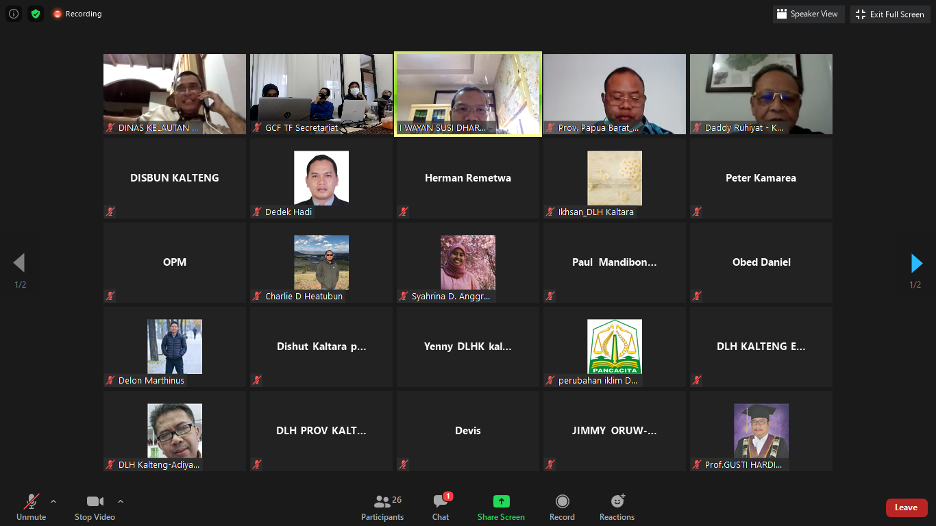936x526 pixels.
Task: Expand video options arrow next to Stop Video
Action: click(x=120, y=501)
